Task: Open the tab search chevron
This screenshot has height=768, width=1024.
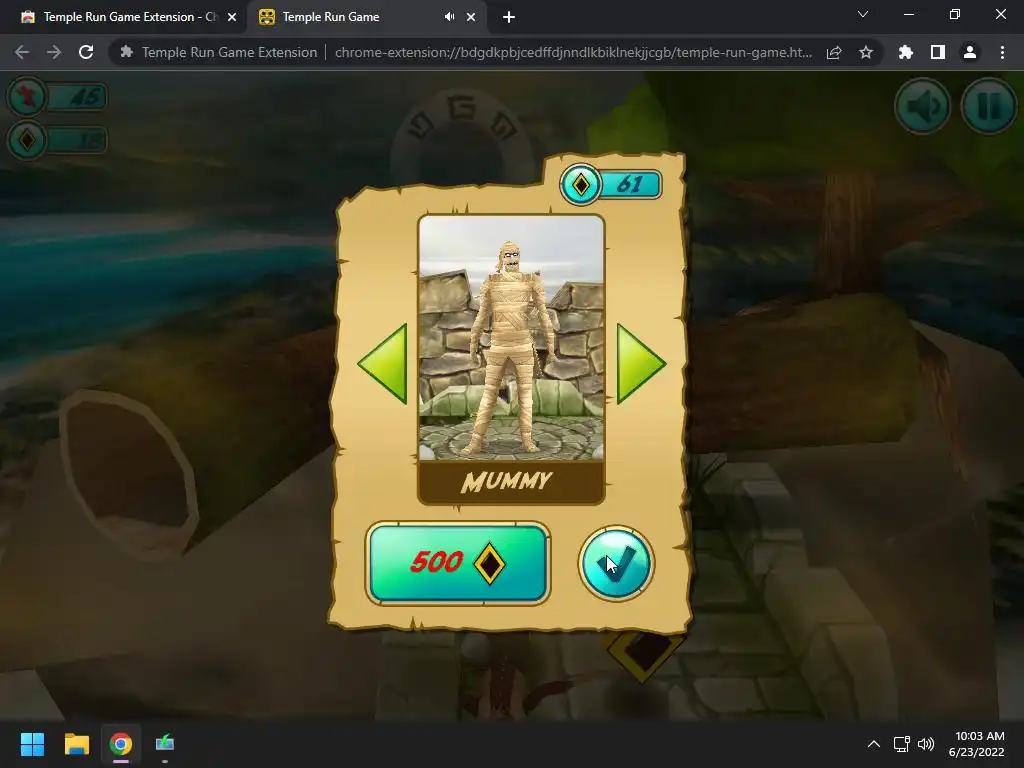Action: (x=863, y=14)
